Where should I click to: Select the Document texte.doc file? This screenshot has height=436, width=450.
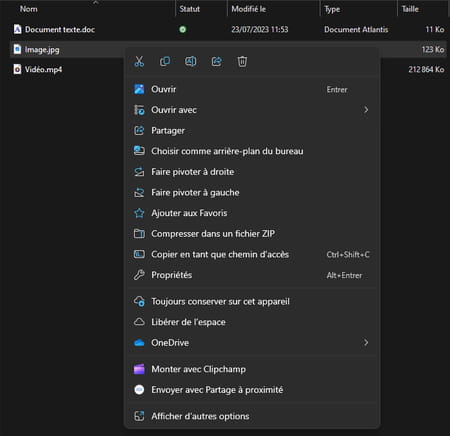click(60, 30)
